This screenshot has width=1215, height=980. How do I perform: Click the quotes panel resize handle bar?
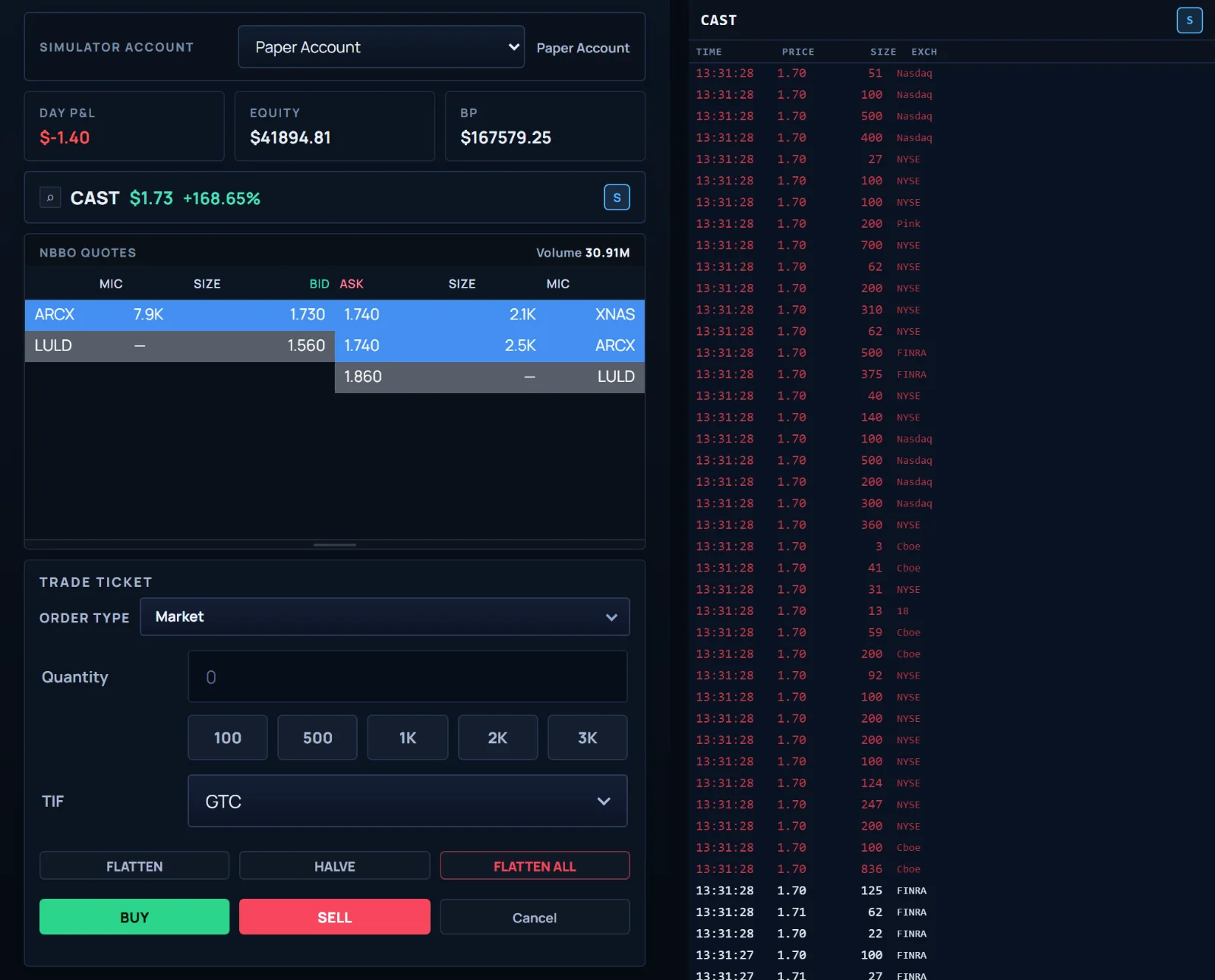[x=335, y=544]
